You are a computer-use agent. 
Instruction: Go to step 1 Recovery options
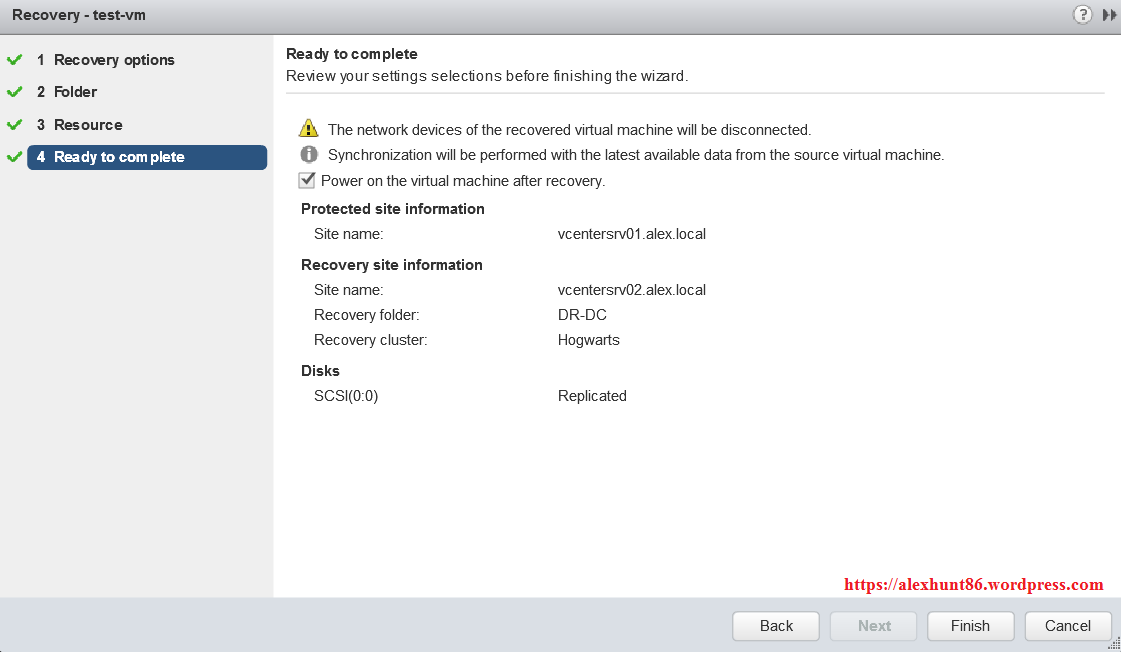pyautogui.click(x=113, y=60)
